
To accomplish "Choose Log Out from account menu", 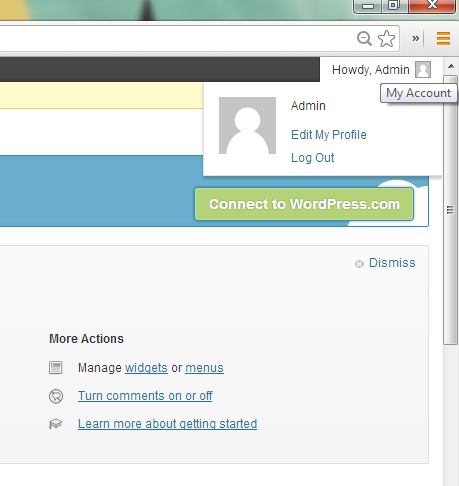I will tap(313, 158).
